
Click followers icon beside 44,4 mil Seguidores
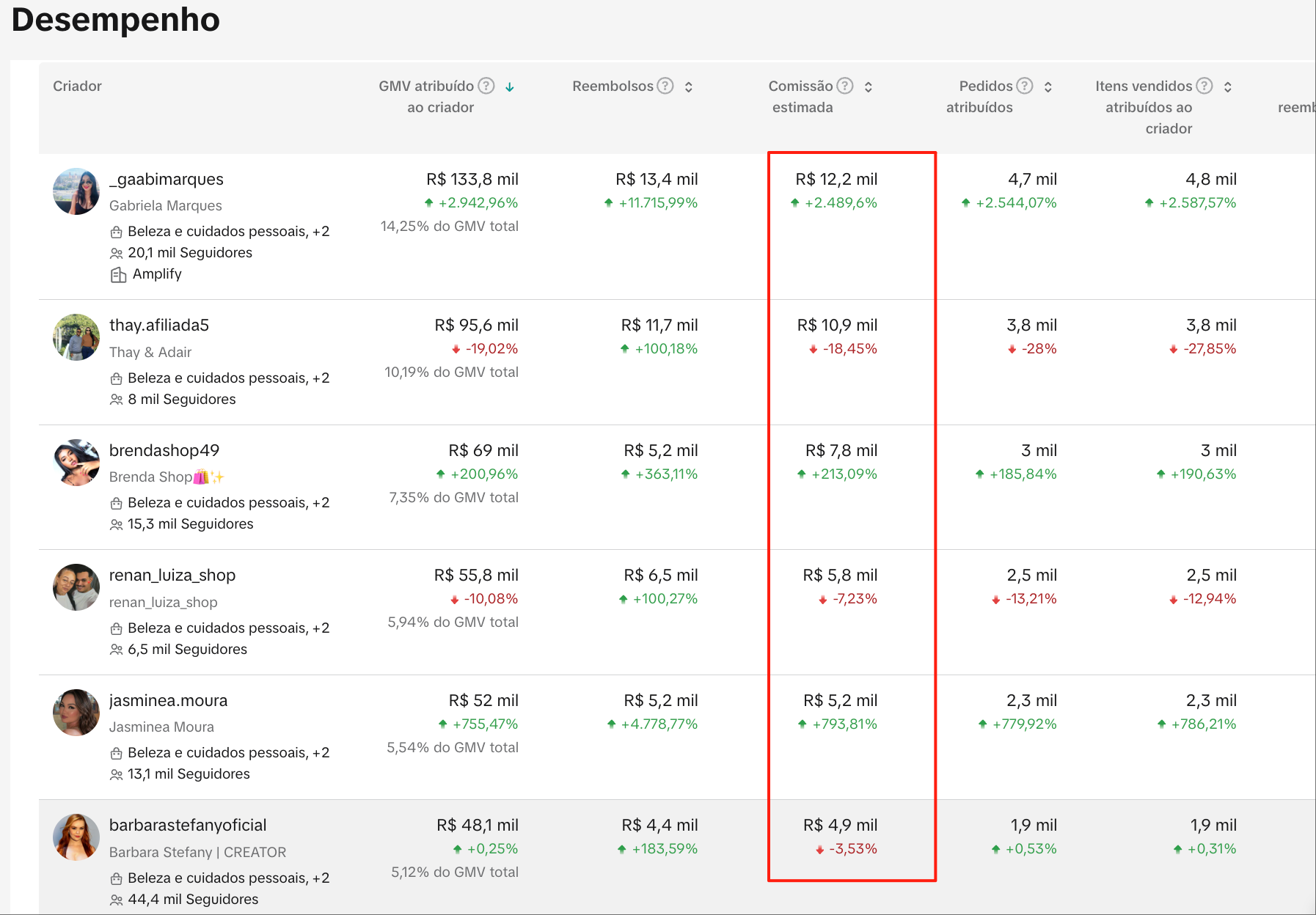coord(116,900)
